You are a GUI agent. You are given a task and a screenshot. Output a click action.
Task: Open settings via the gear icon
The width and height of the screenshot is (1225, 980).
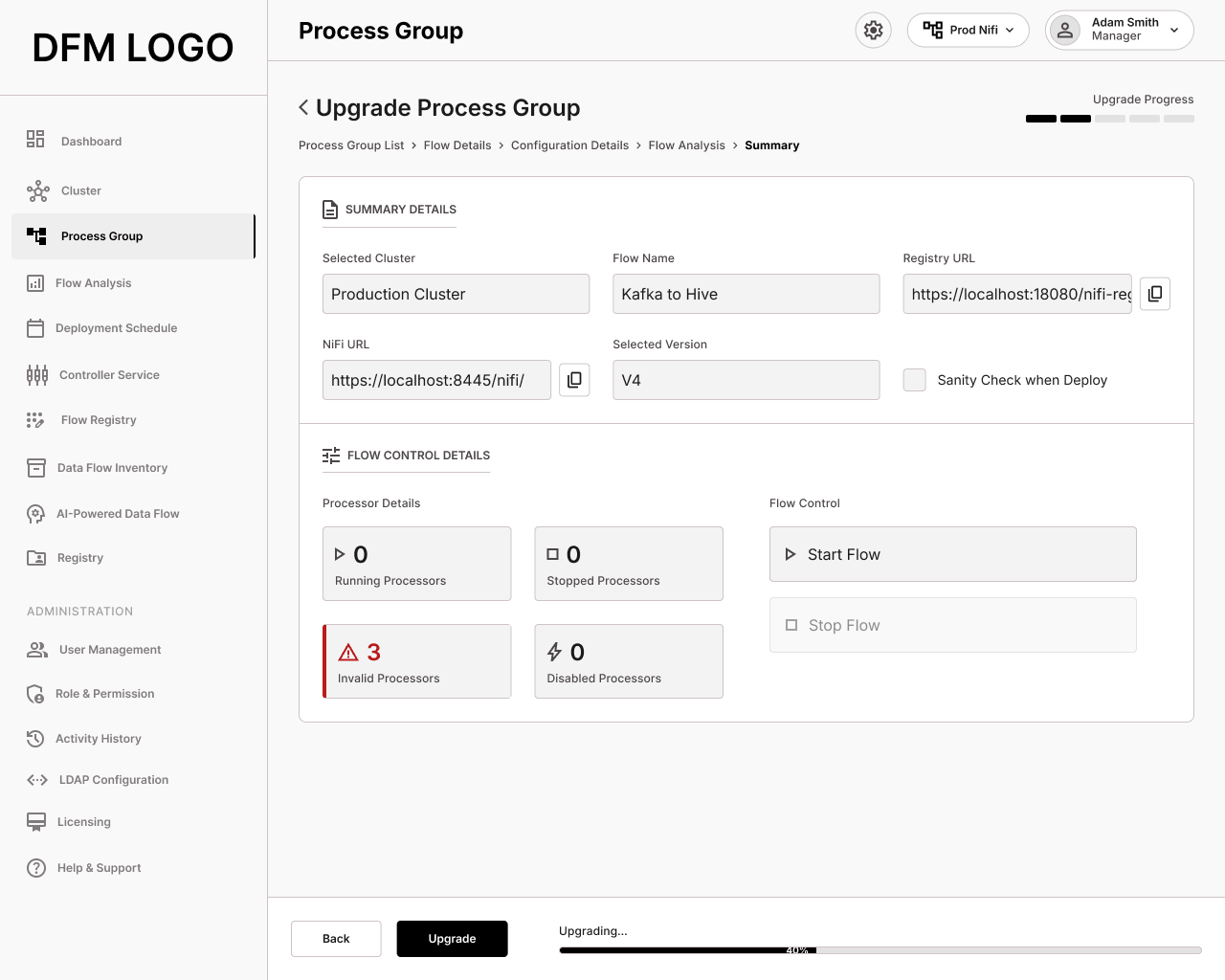(873, 31)
